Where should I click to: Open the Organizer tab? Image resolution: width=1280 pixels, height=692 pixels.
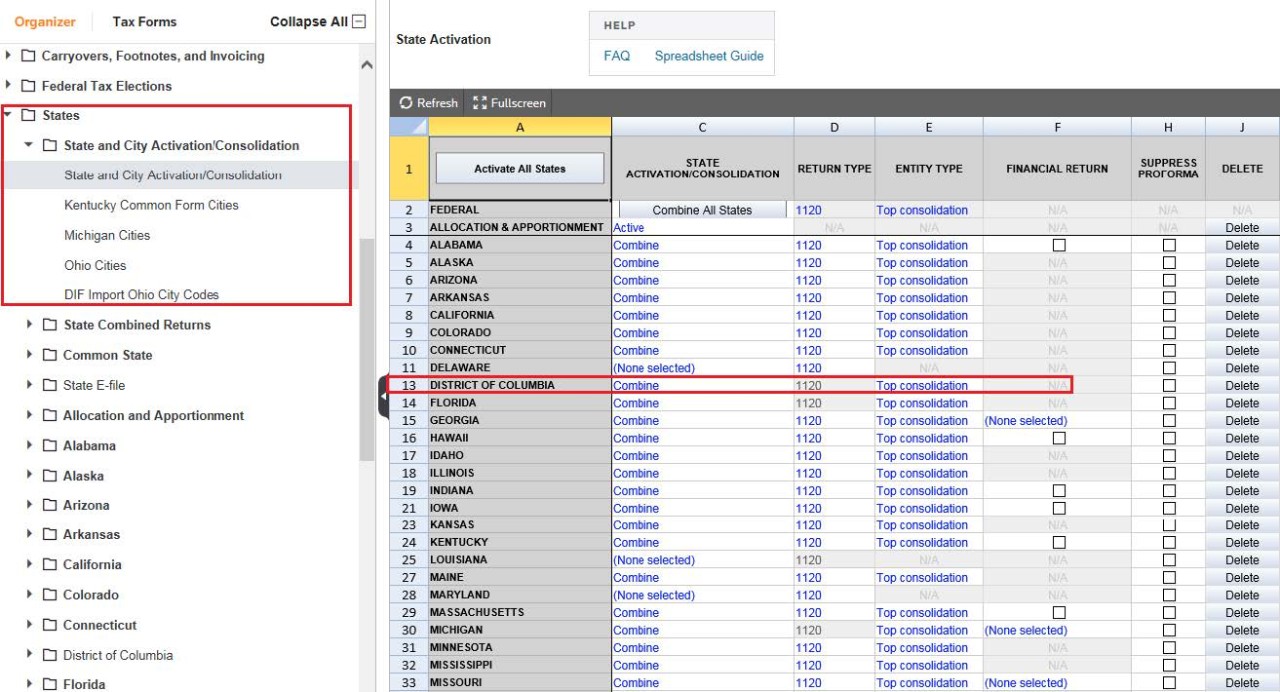pos(45,22)
